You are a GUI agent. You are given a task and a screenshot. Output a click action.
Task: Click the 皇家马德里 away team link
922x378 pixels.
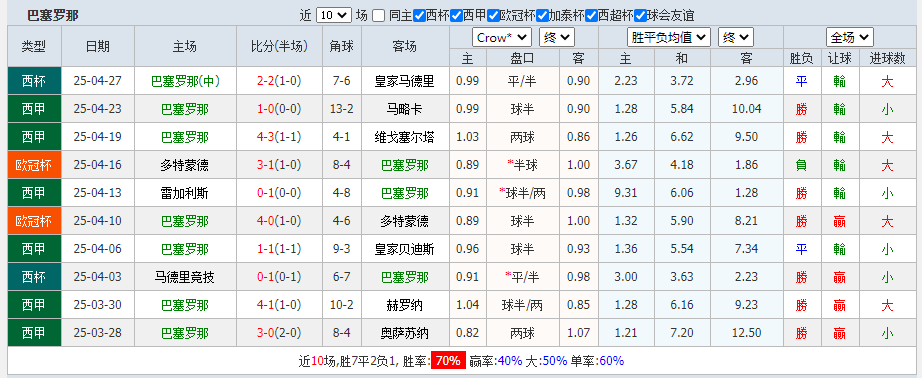pos(405,81)
